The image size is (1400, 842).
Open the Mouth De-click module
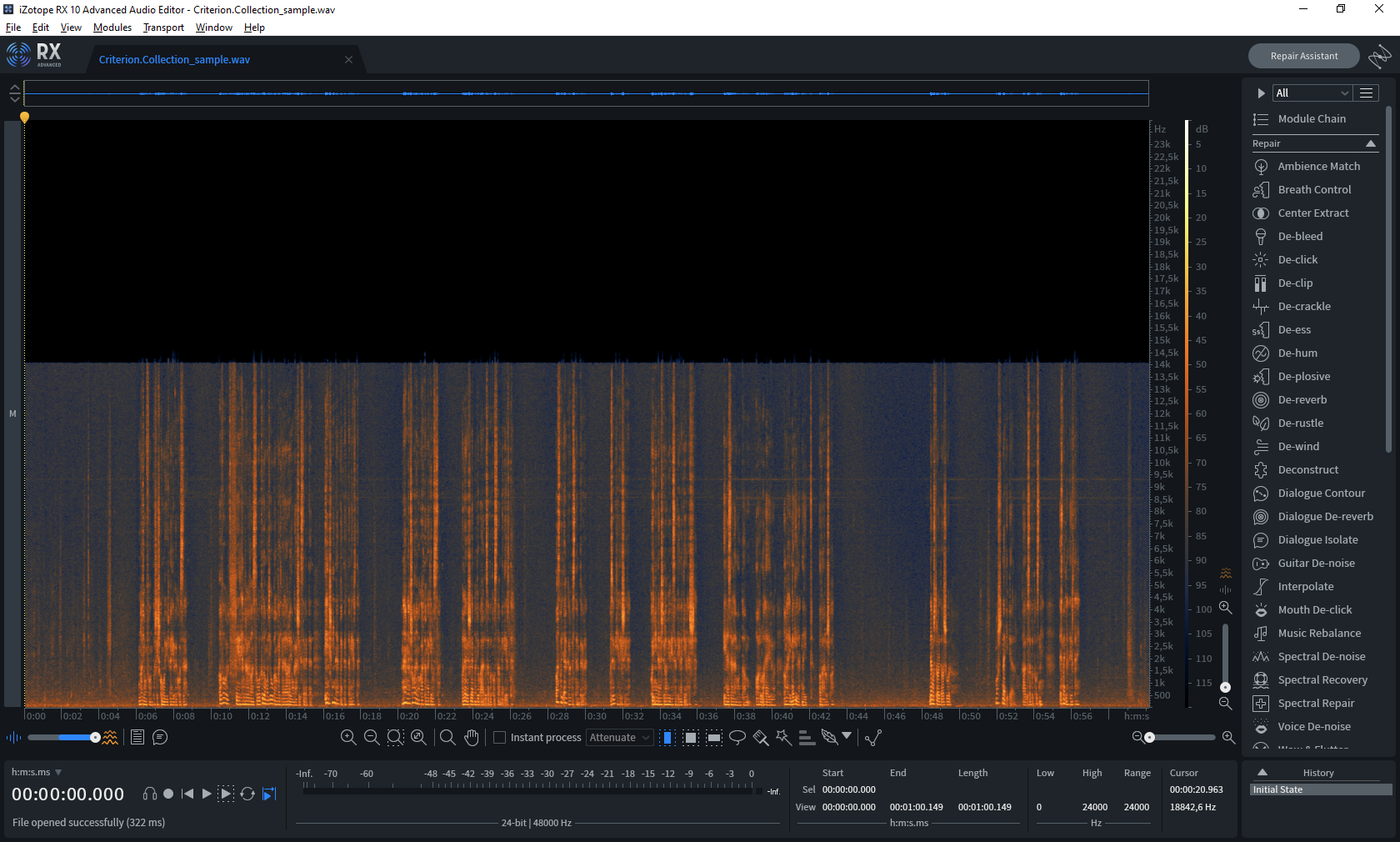point(1315,609)
